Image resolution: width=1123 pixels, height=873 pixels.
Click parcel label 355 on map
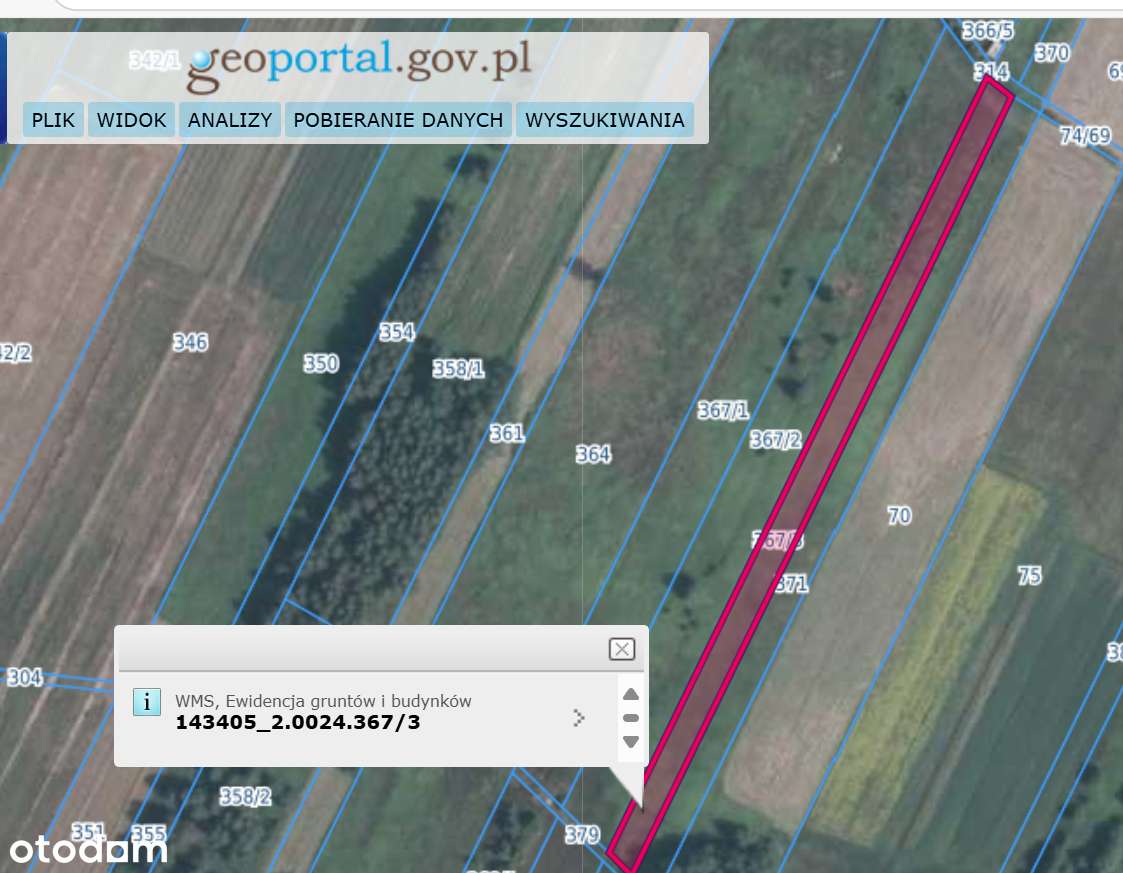[x=149, y=834]
